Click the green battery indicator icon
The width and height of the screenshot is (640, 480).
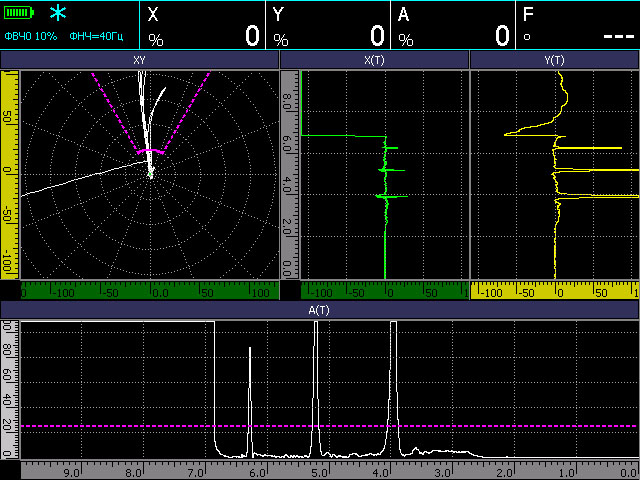pyautogui.click(x=19, y=14)
